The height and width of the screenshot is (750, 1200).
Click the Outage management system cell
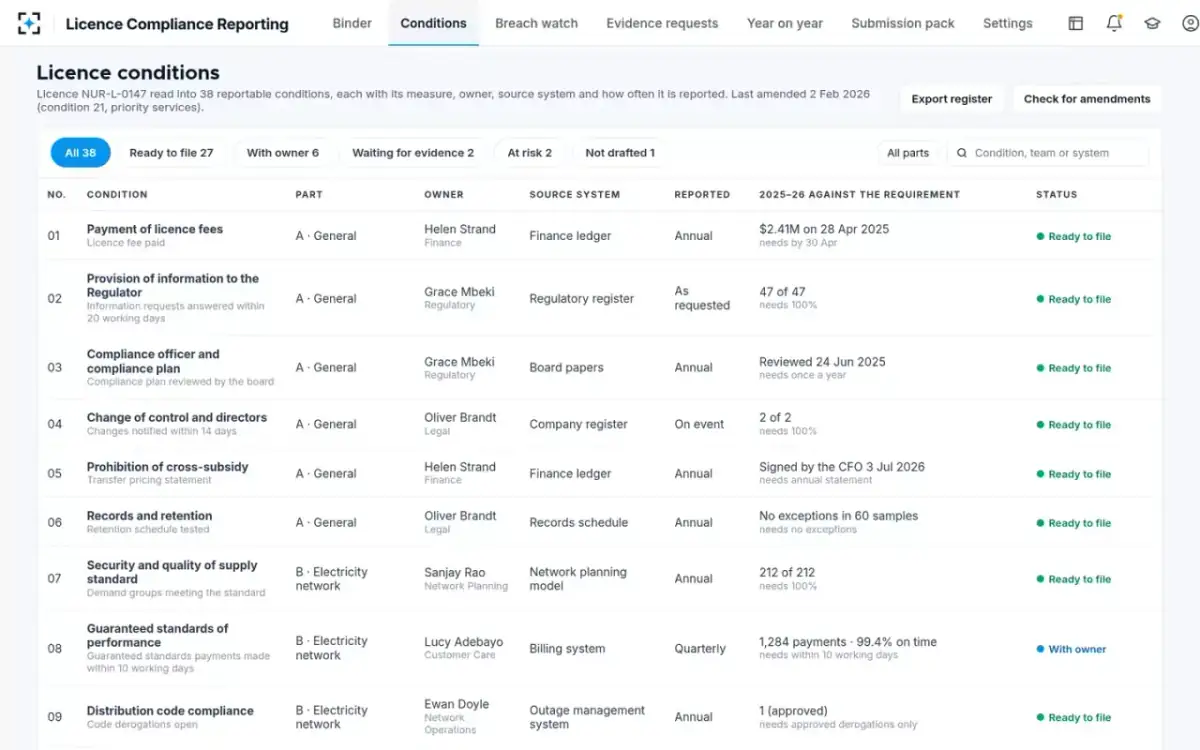click(587, 717)
